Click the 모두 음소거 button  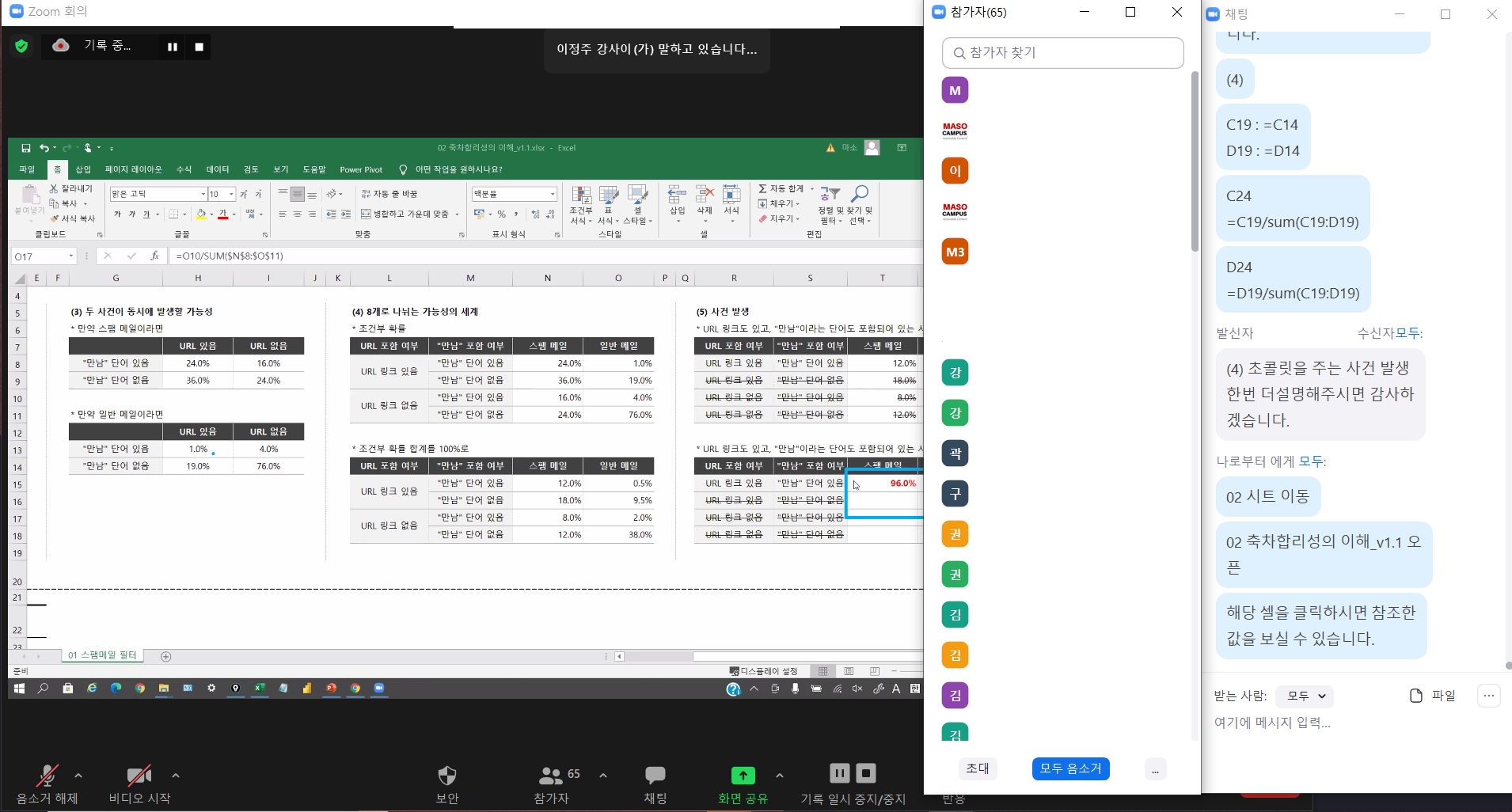(1070, 768)
